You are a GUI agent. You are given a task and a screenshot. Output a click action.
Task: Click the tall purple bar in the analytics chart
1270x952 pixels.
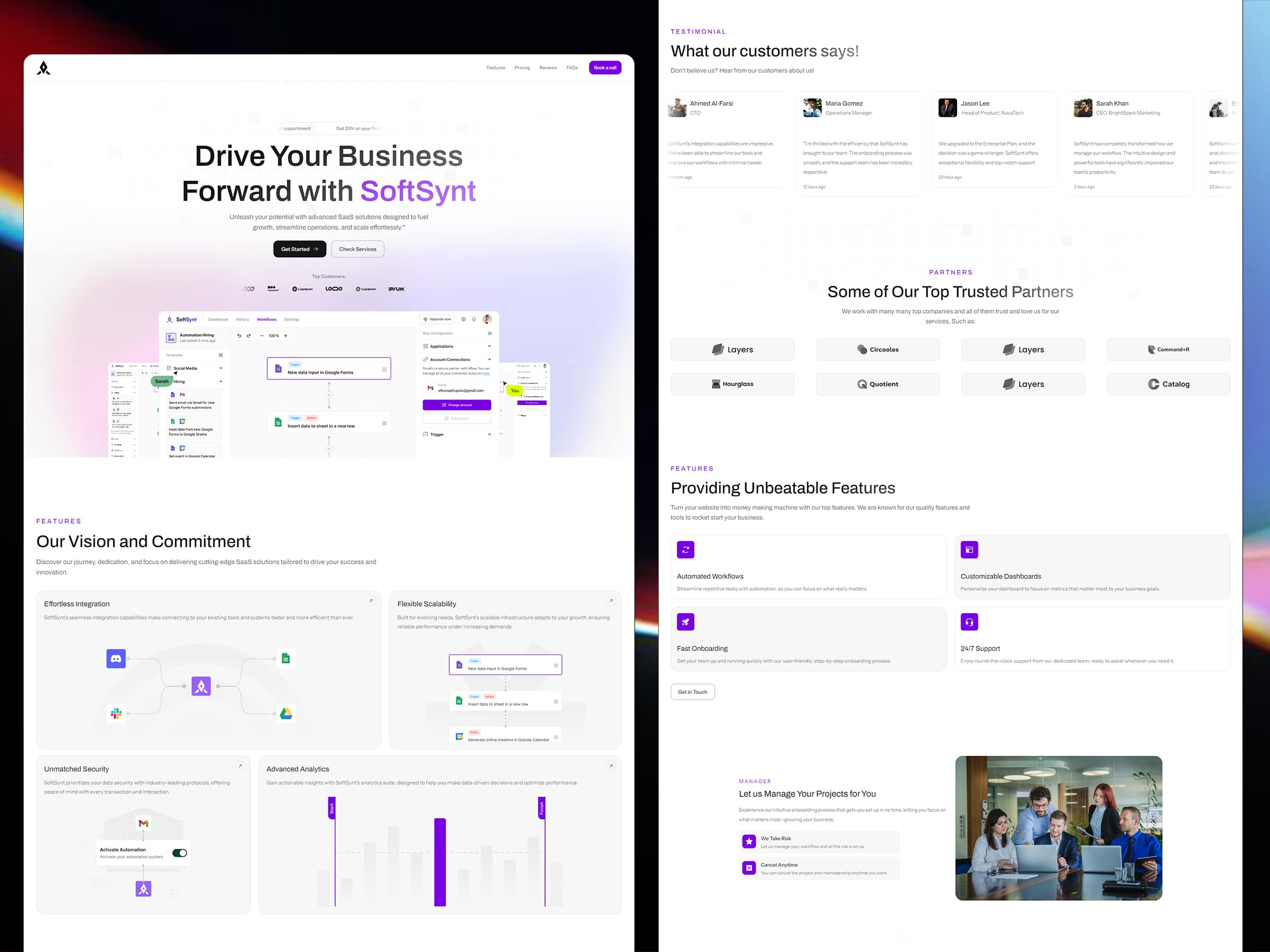pyautogui.click(x=440, y=863)
